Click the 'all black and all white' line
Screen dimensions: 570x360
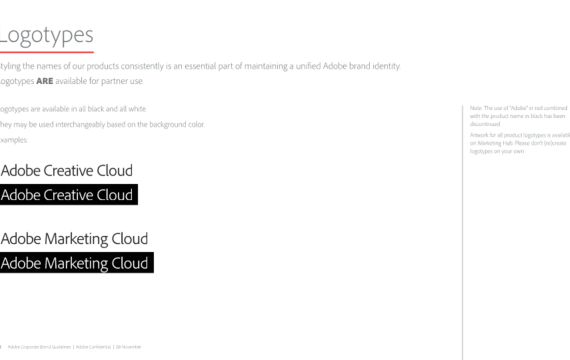point(73,109)
